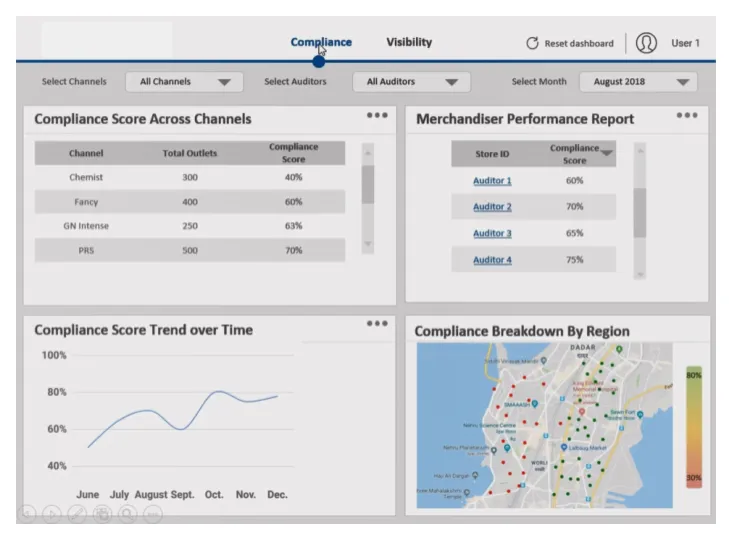
Task: Click the User 1 label
Action: click(x=685, y=43)
